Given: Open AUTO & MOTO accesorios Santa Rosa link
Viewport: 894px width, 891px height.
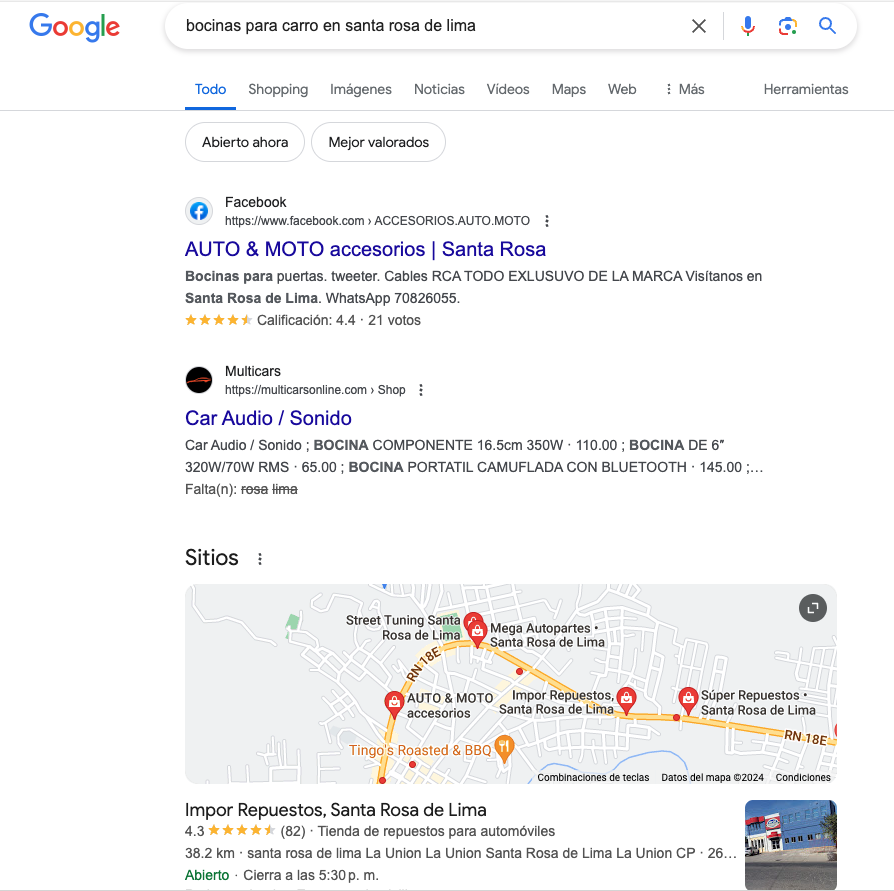Looking at the screenshot, I should point(365,249).
